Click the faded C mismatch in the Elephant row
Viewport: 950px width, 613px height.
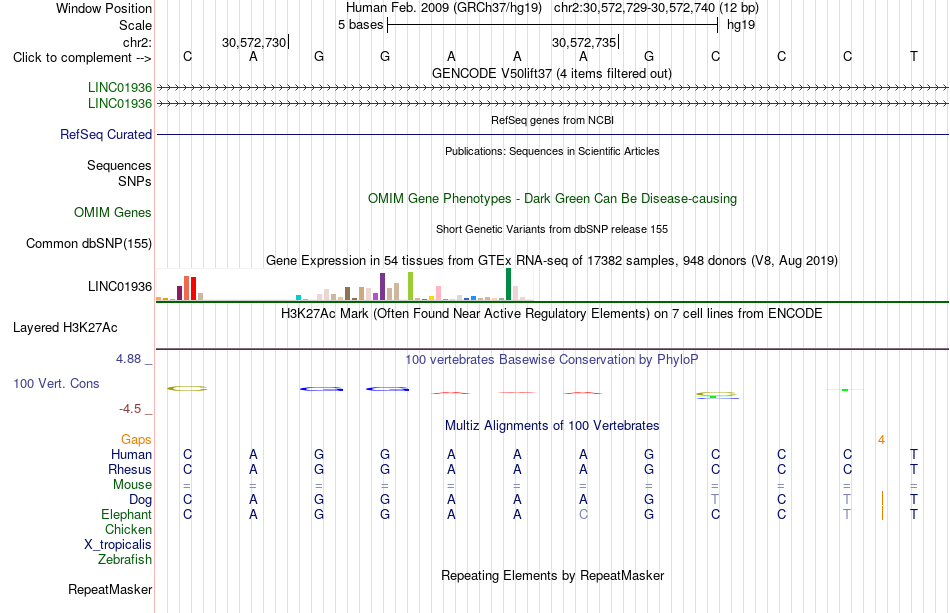point(583,514)
